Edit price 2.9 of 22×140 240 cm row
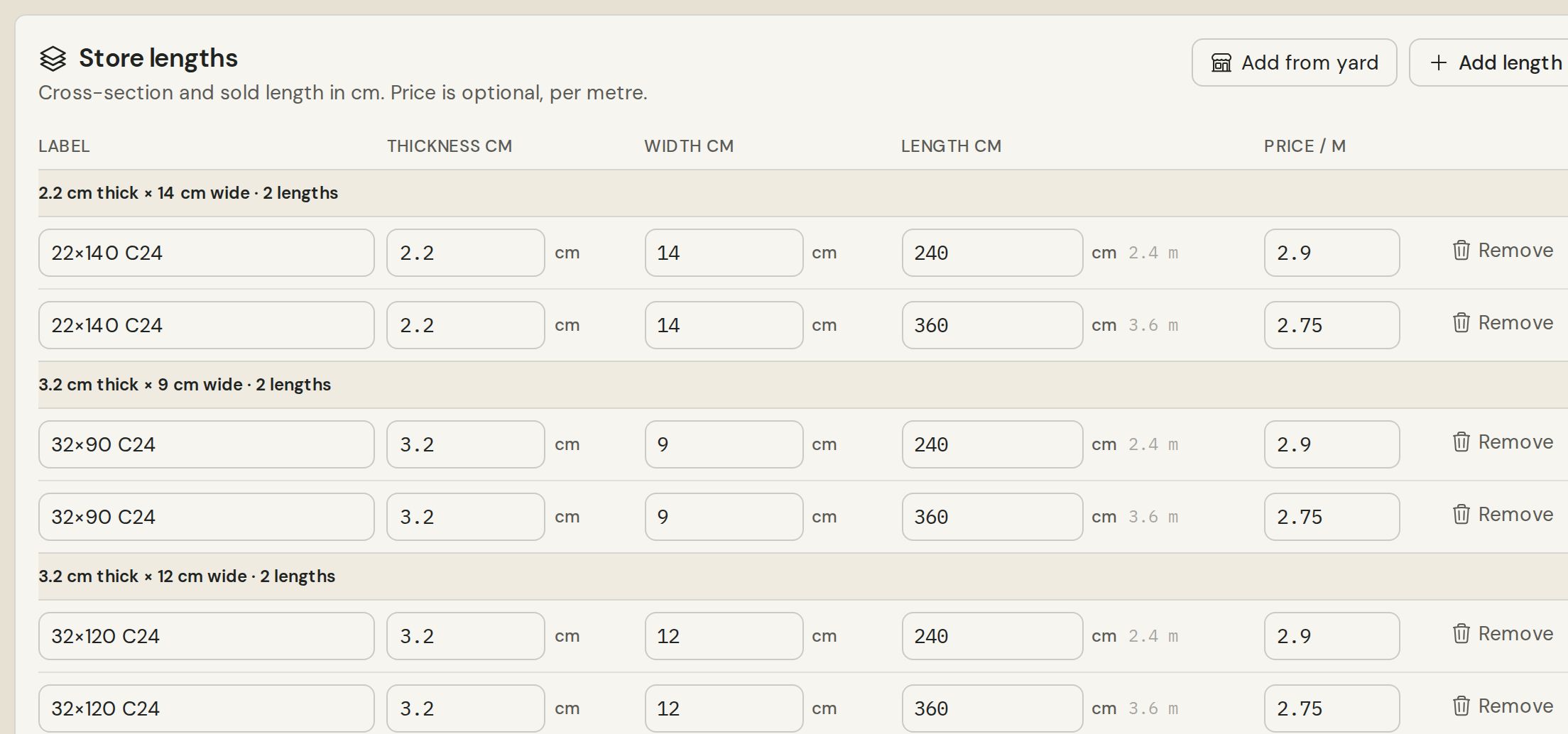This screenshot has height=734, width=1568. tap(1332, 253)
